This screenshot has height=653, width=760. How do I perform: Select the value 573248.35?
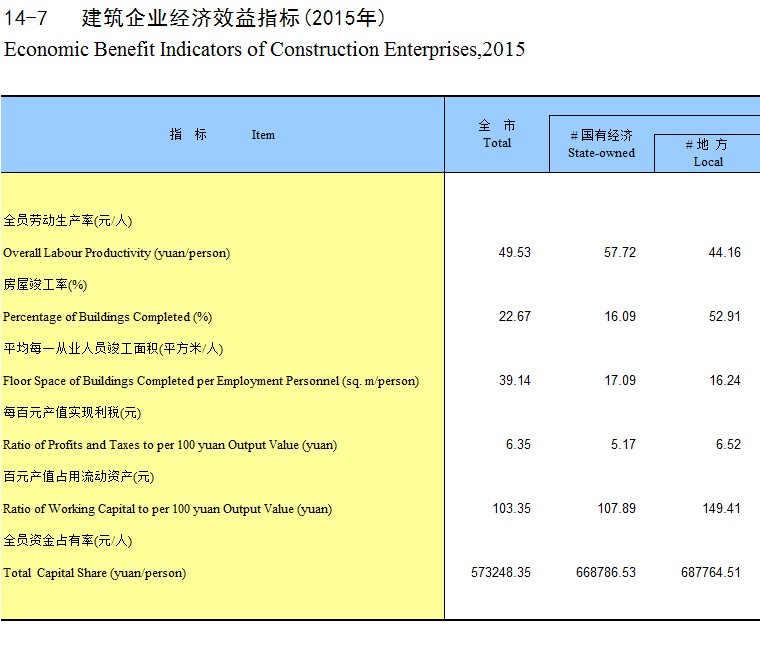pyautogui.click(x=501, y=573)
